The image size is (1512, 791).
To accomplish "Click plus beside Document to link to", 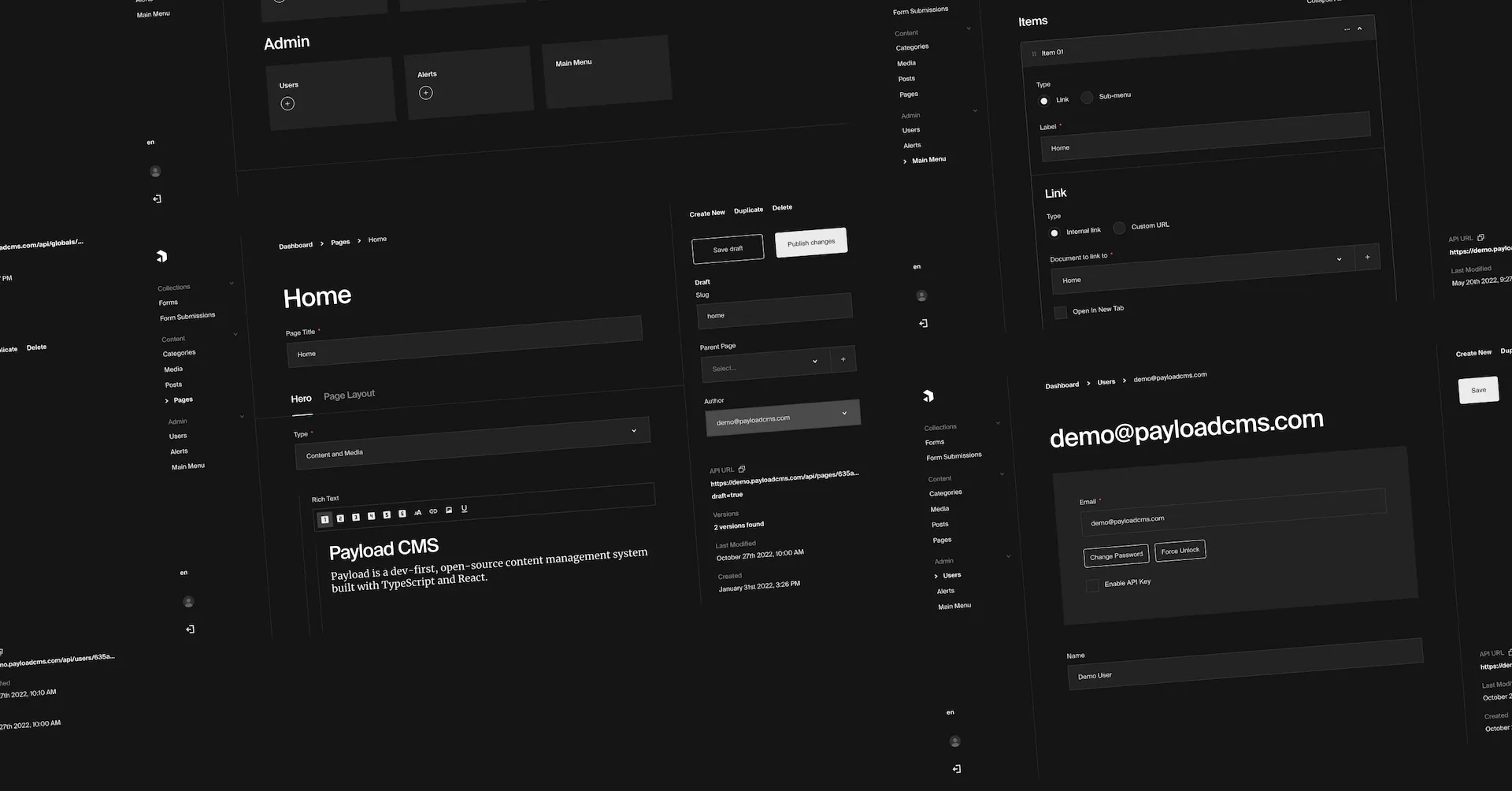I will pos(1367,257).
